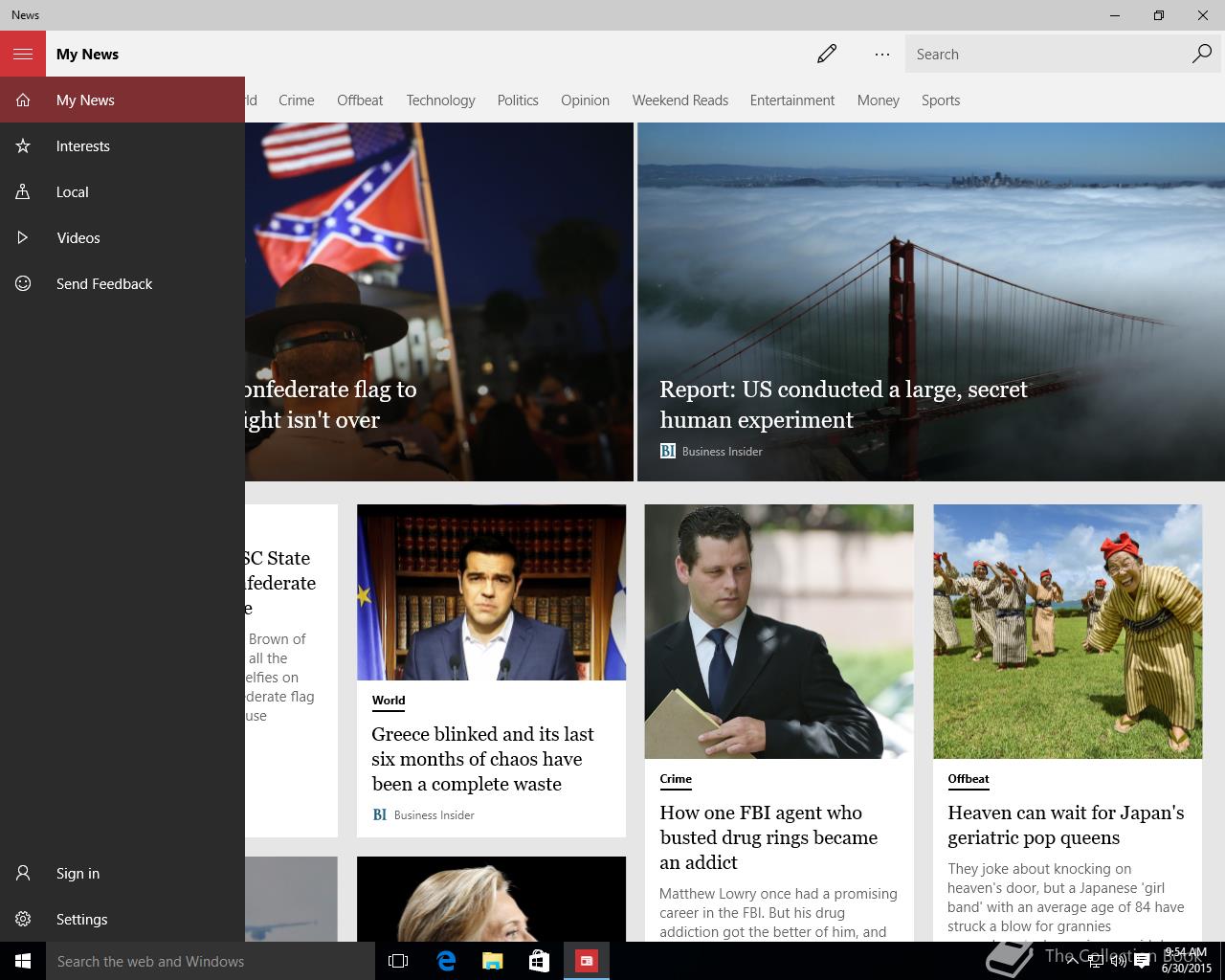Click the Offbeat label on the Japan card
1225x980 pixels.
click(969, 779)
